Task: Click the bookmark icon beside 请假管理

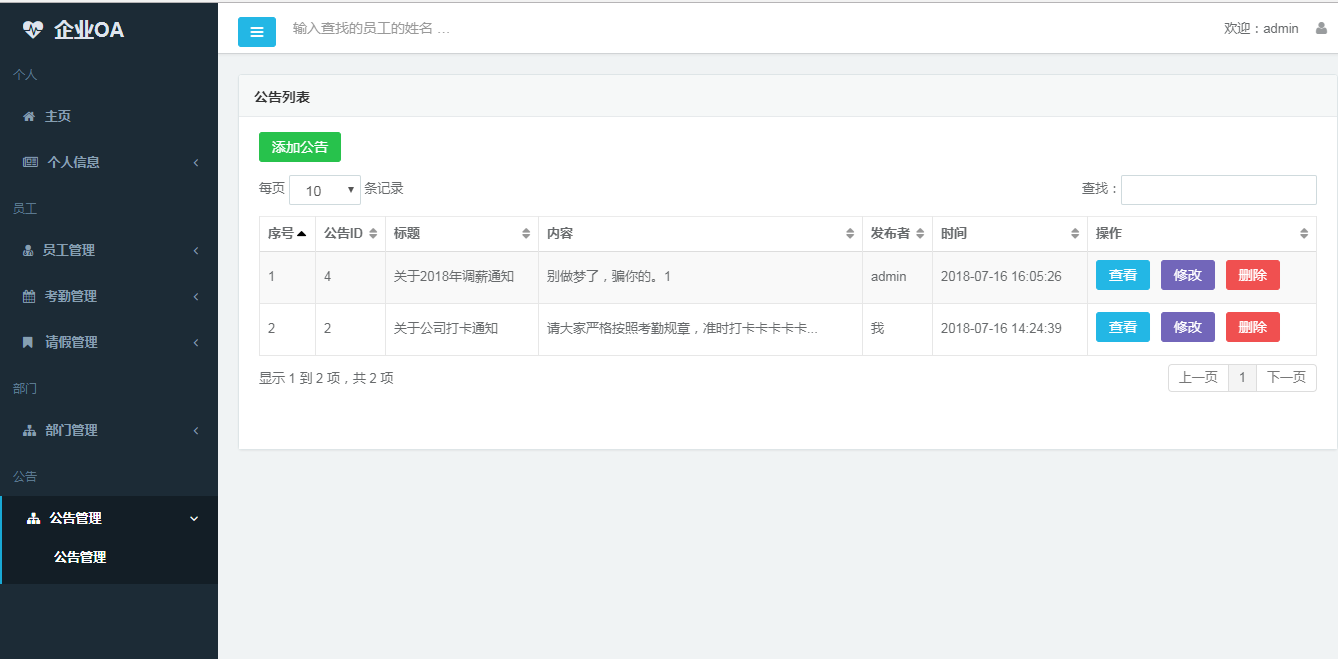Action: [28, 342]
